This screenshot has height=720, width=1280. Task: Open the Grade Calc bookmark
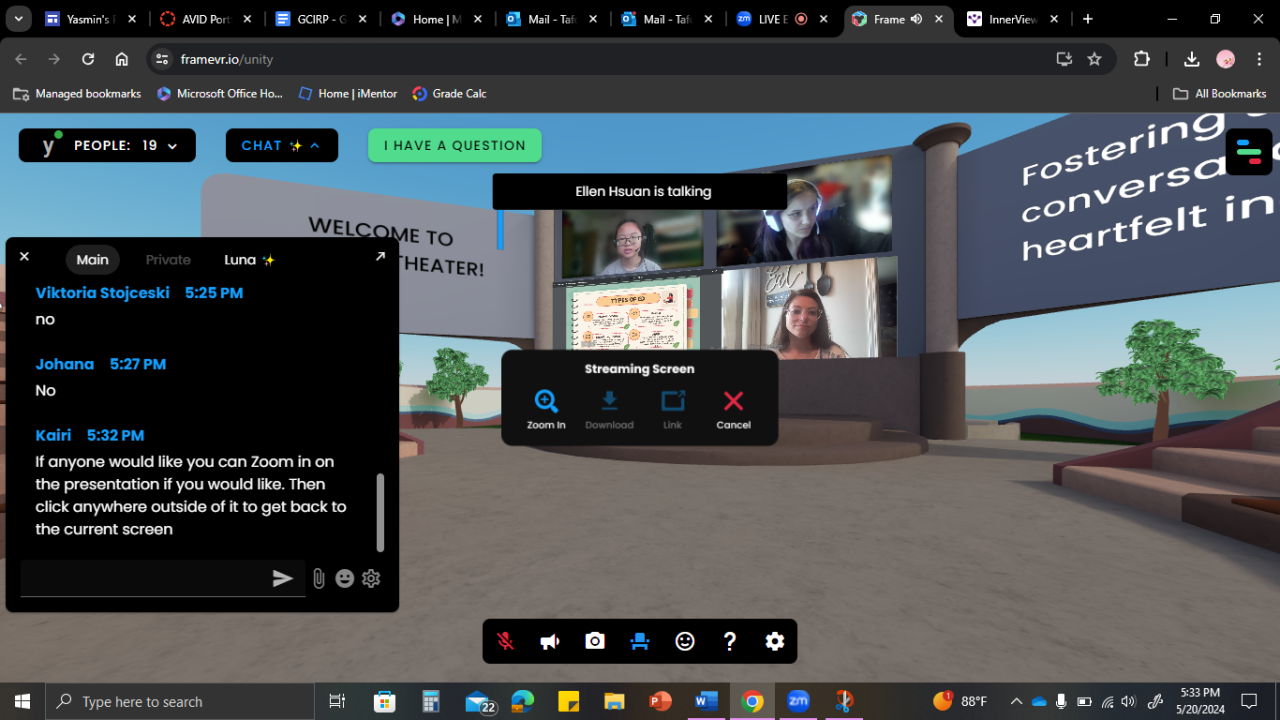point(450,93)
